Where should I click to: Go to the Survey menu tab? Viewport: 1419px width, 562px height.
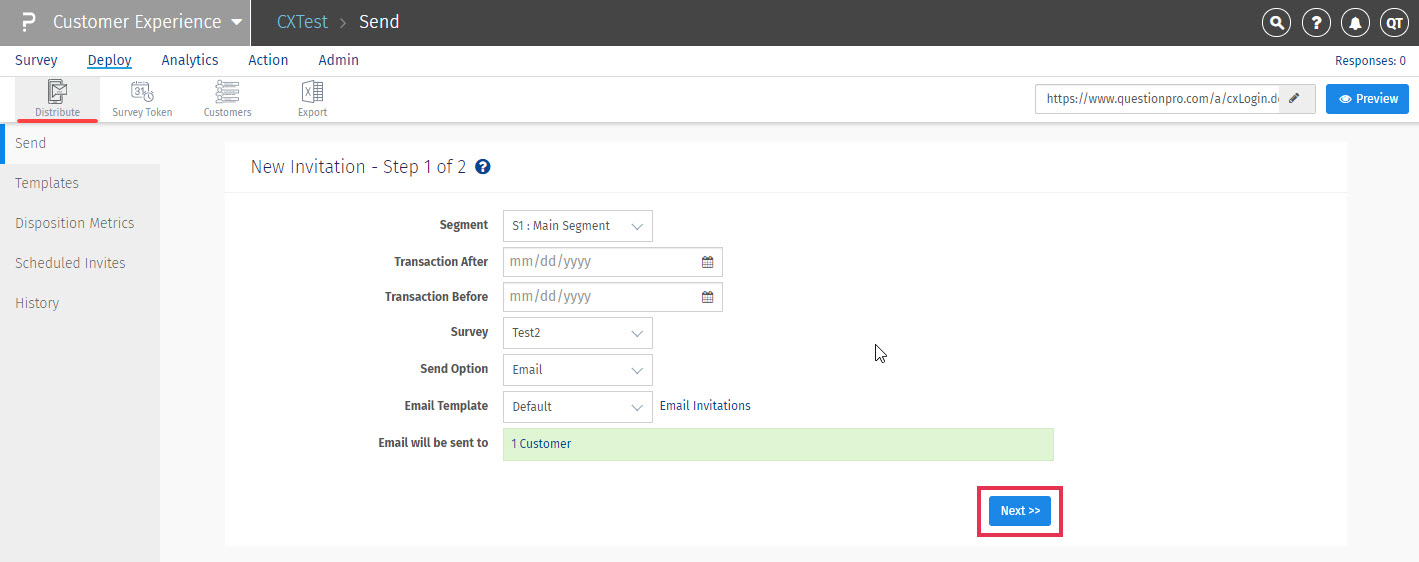point(36,60)
